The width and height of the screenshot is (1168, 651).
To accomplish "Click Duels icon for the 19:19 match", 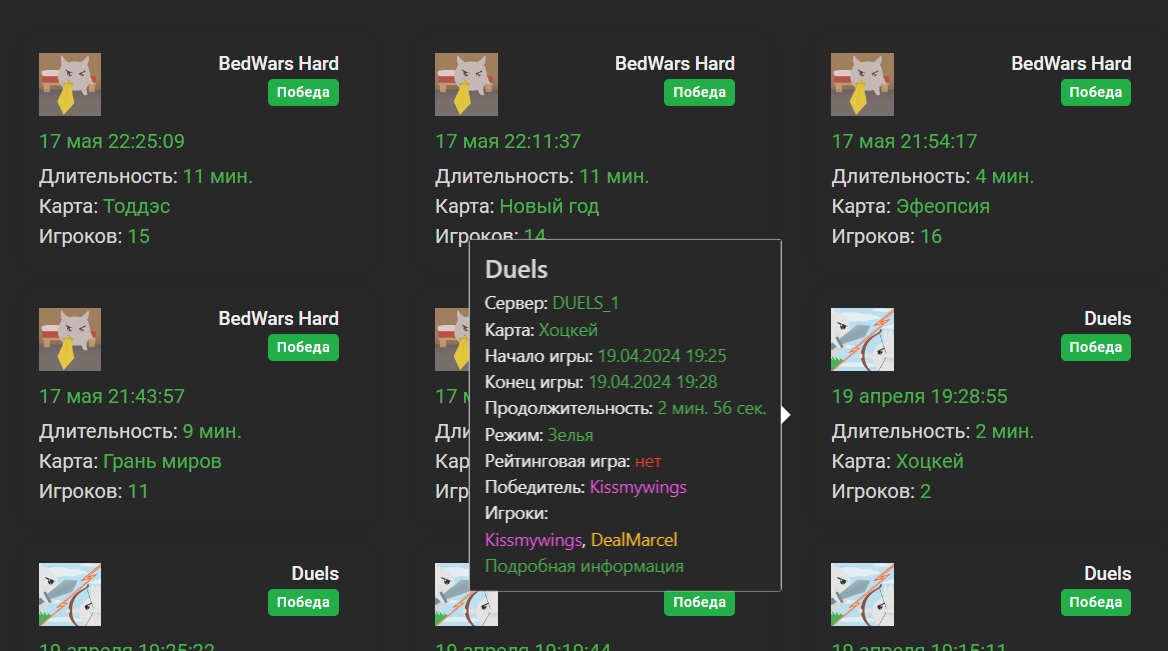I will [453, 595].
